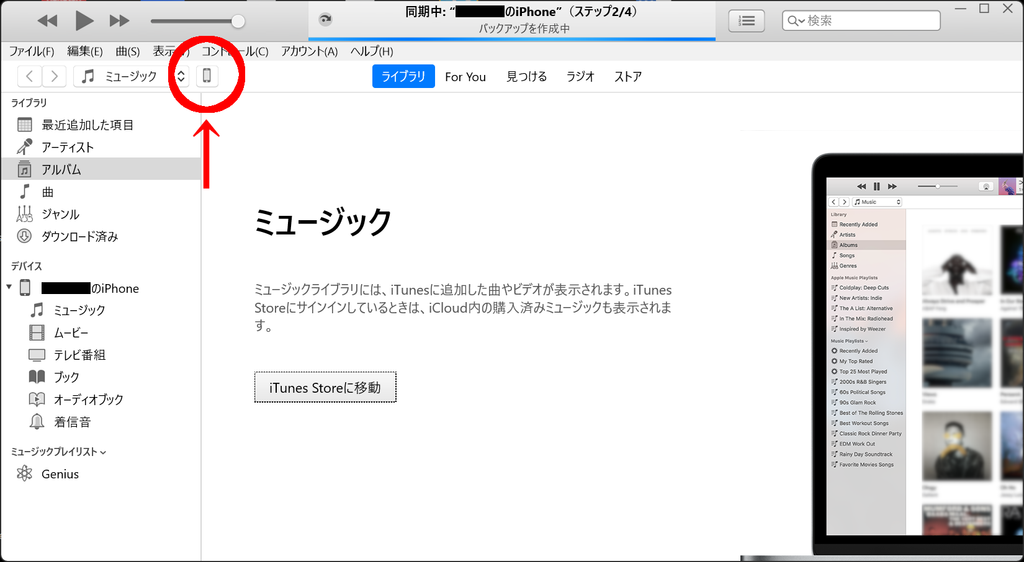This screenshot has width=1024, height=562.
Task: Go back with the left chevron button
Action: pos(29,76)
